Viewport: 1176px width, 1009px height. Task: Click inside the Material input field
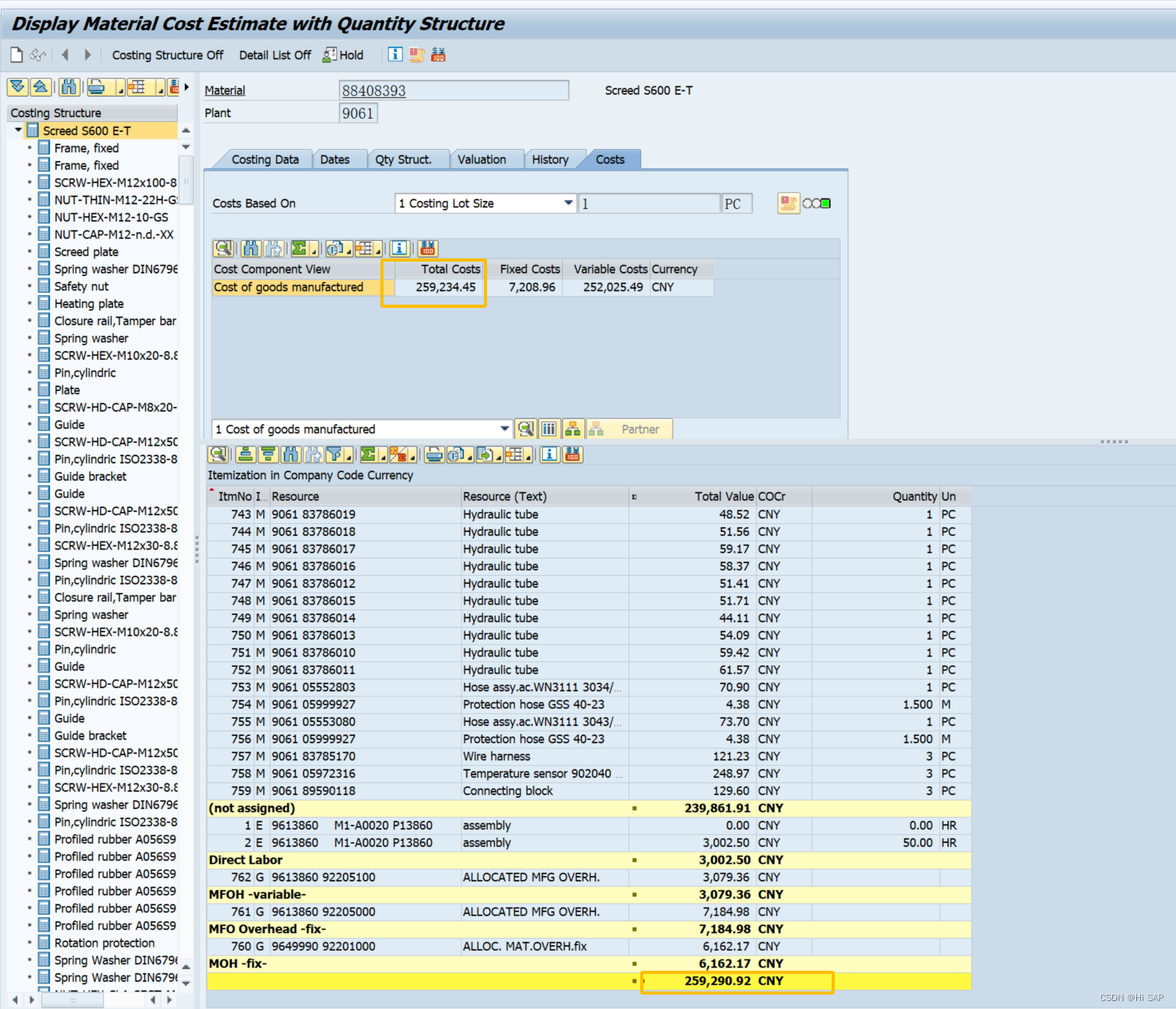click(x=454, y=90)
